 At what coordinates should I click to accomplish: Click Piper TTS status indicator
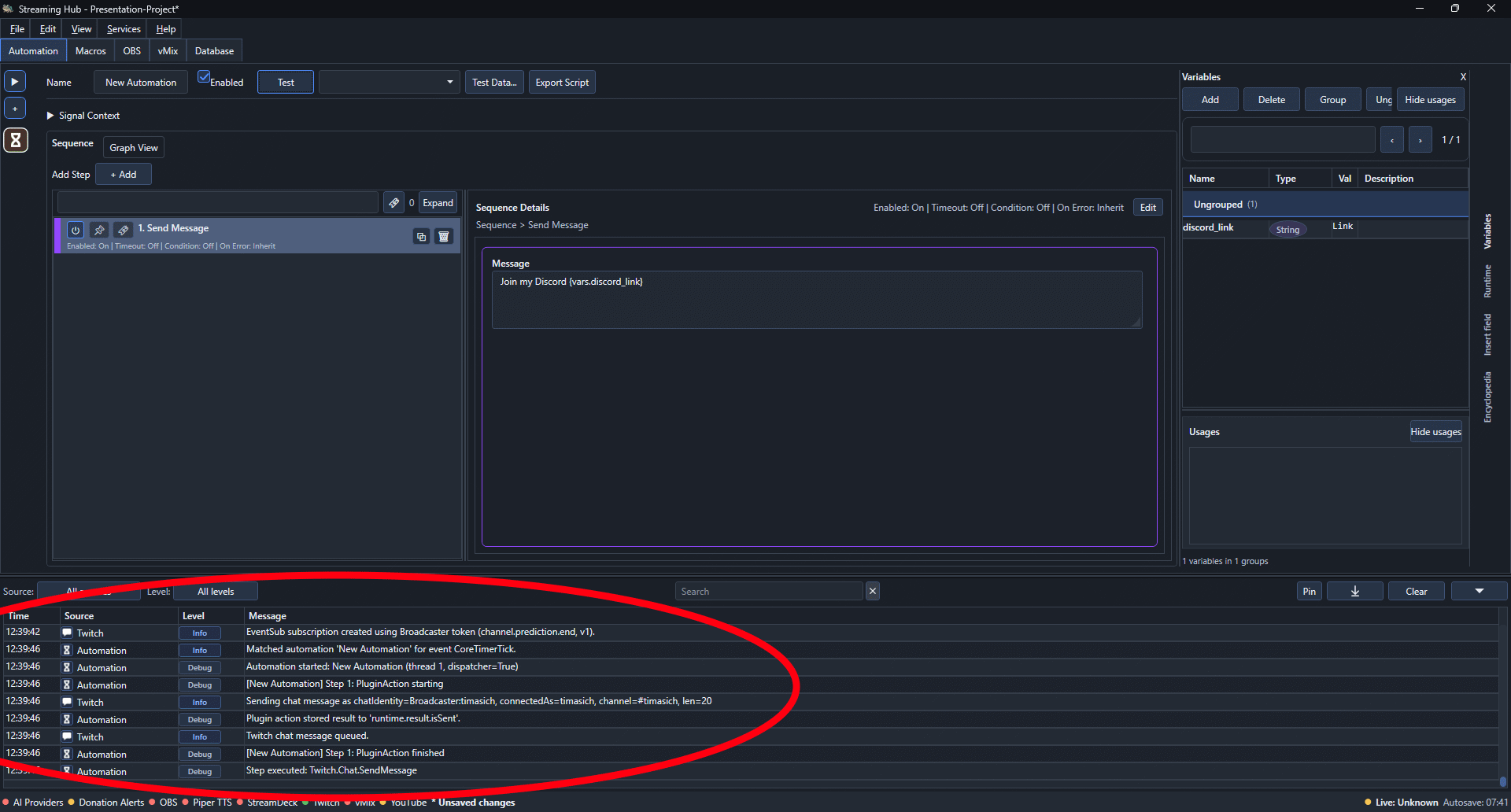[x=208, y=803]
